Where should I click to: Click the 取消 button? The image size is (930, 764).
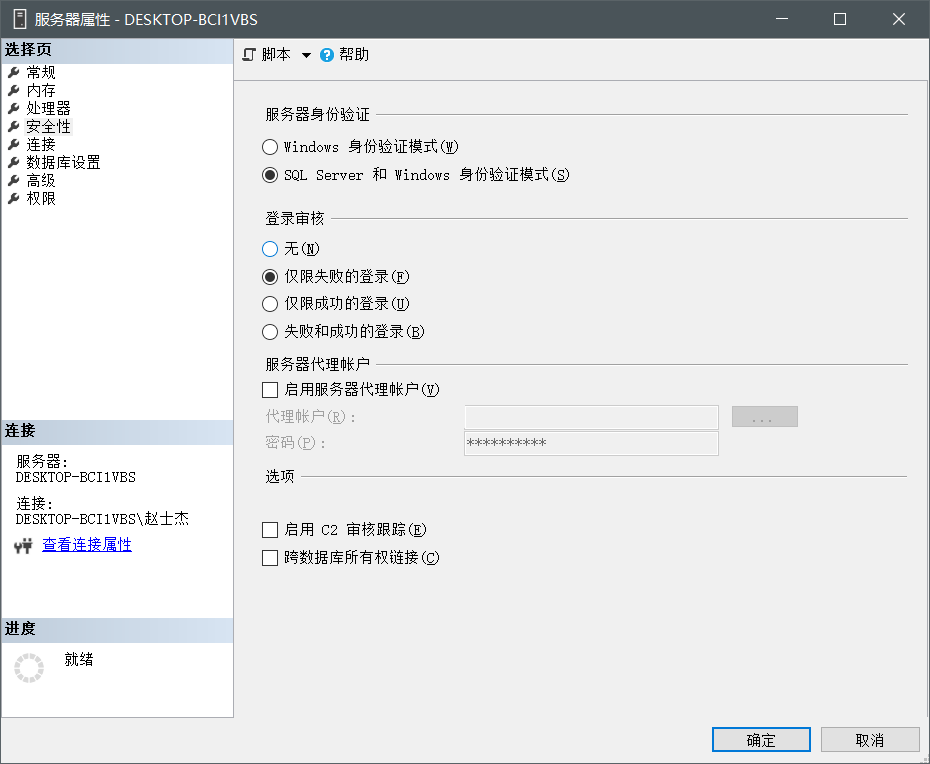[870, 740]
